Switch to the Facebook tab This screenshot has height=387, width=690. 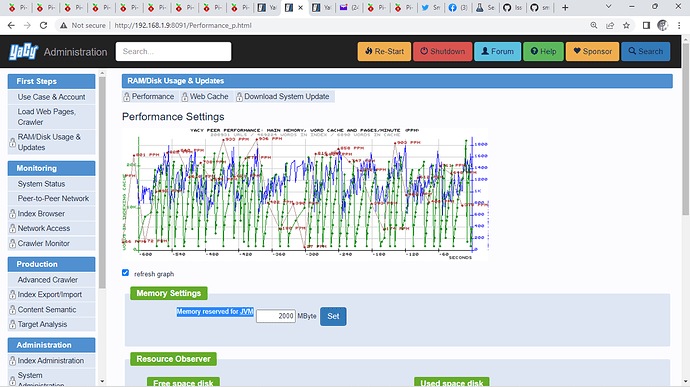tap(458, 7)
